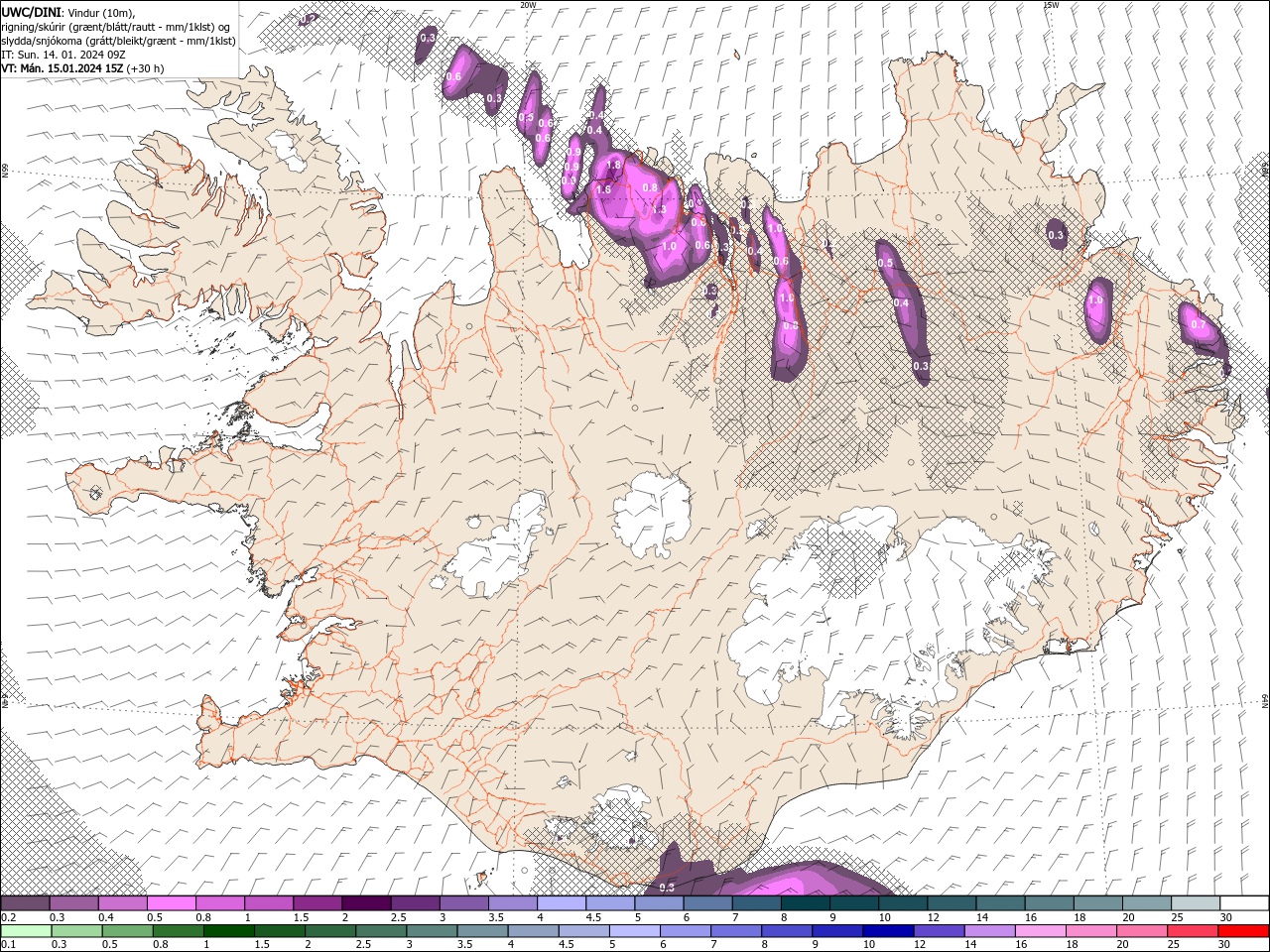Click the rain scale swatch labeled 2

pyautogui.click(x=329, y=931)
